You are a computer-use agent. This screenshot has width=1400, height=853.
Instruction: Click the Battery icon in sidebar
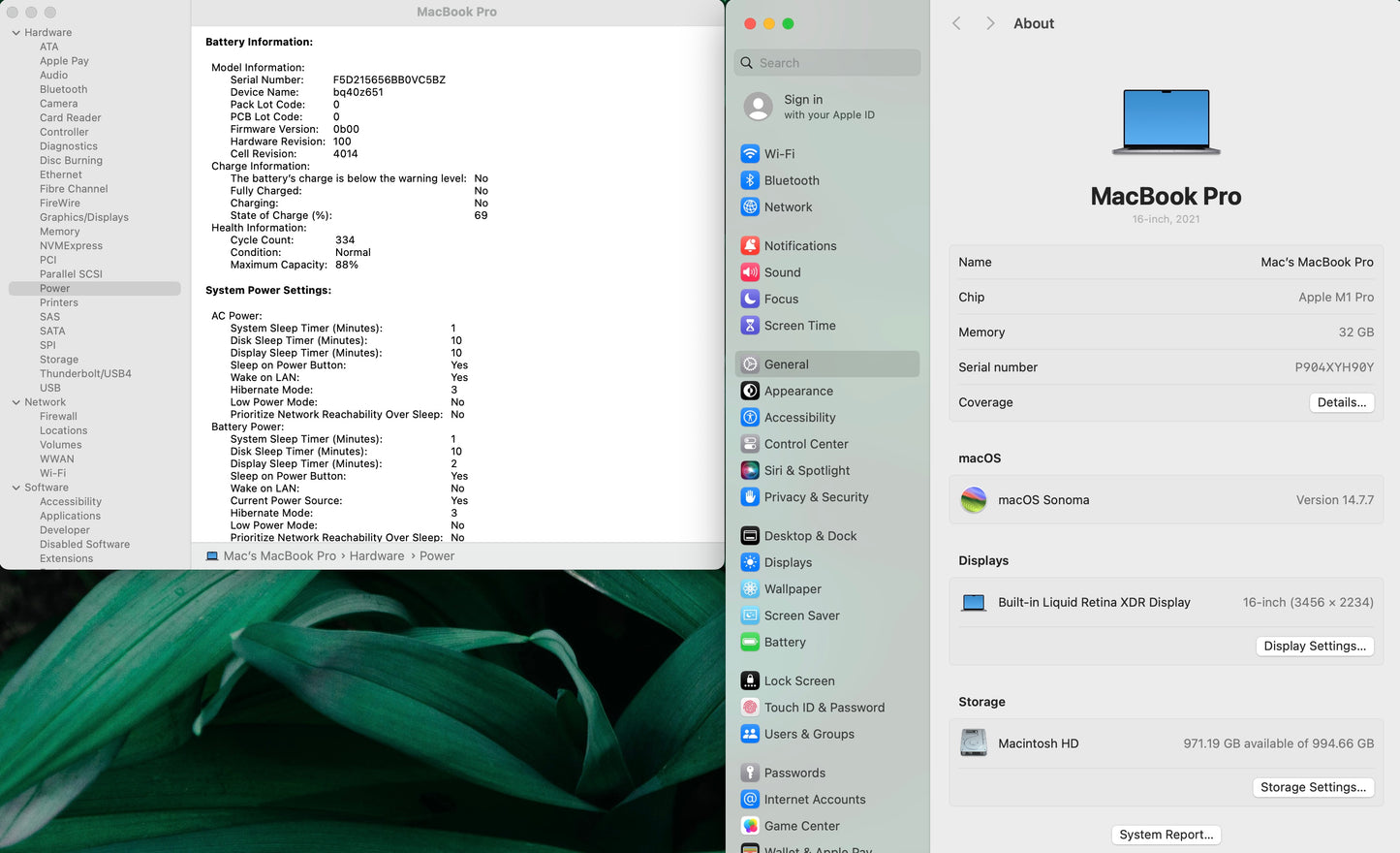pyautogui.click(x=750, y=643)
